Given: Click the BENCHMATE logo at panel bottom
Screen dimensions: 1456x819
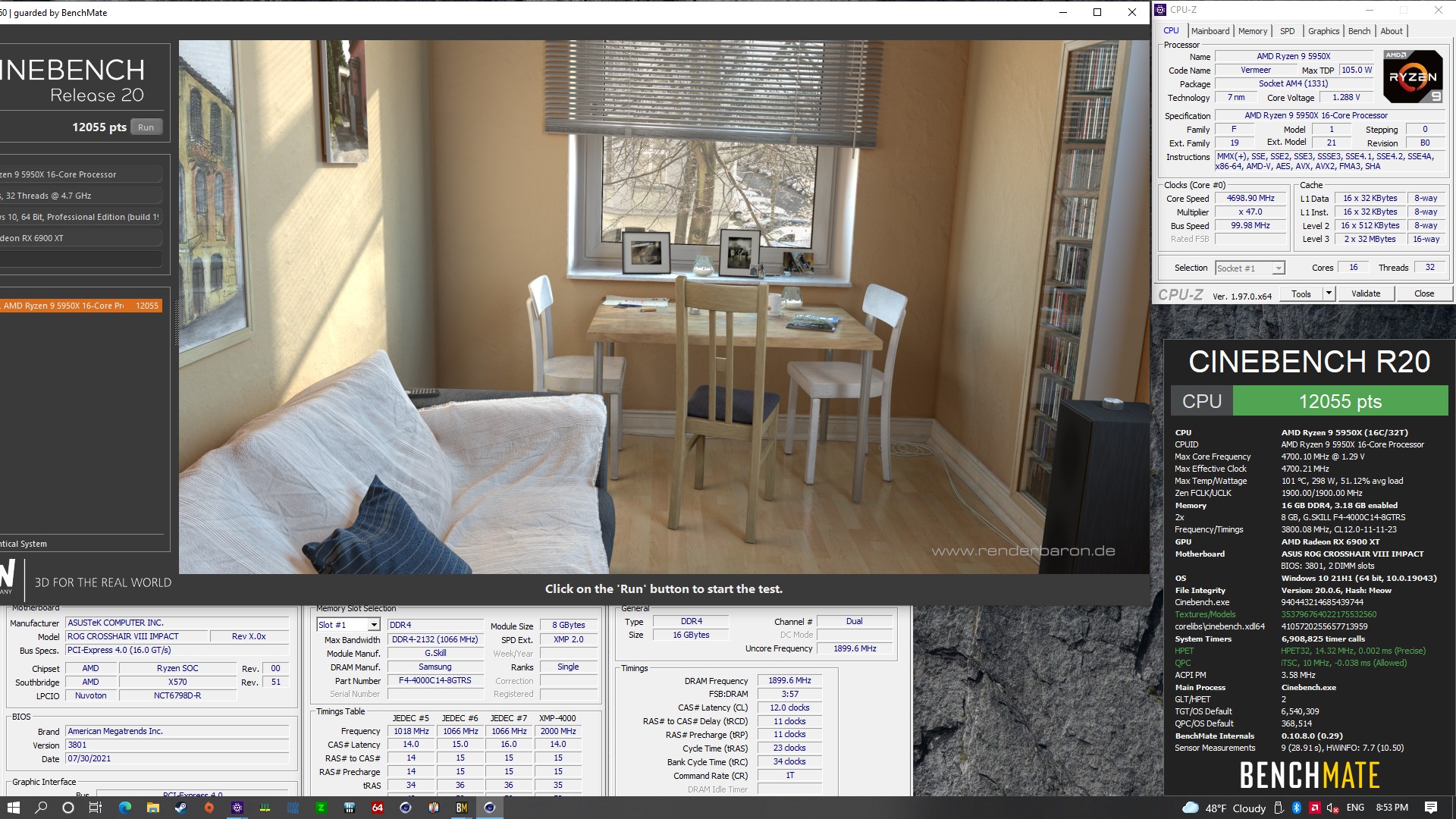Looking at the screenshot, I should (x=1310, y=776).
